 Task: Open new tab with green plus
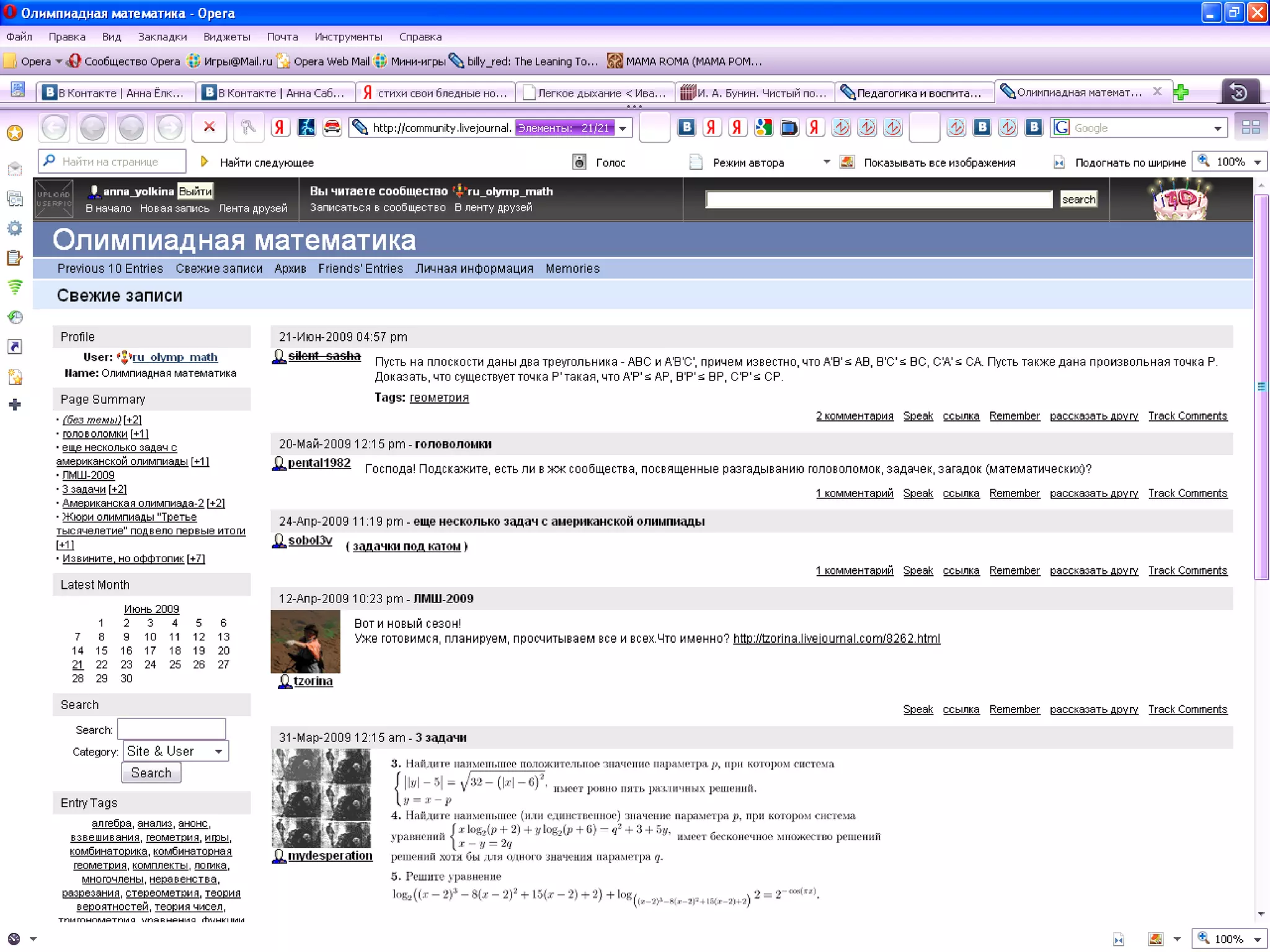point(1181,92)
